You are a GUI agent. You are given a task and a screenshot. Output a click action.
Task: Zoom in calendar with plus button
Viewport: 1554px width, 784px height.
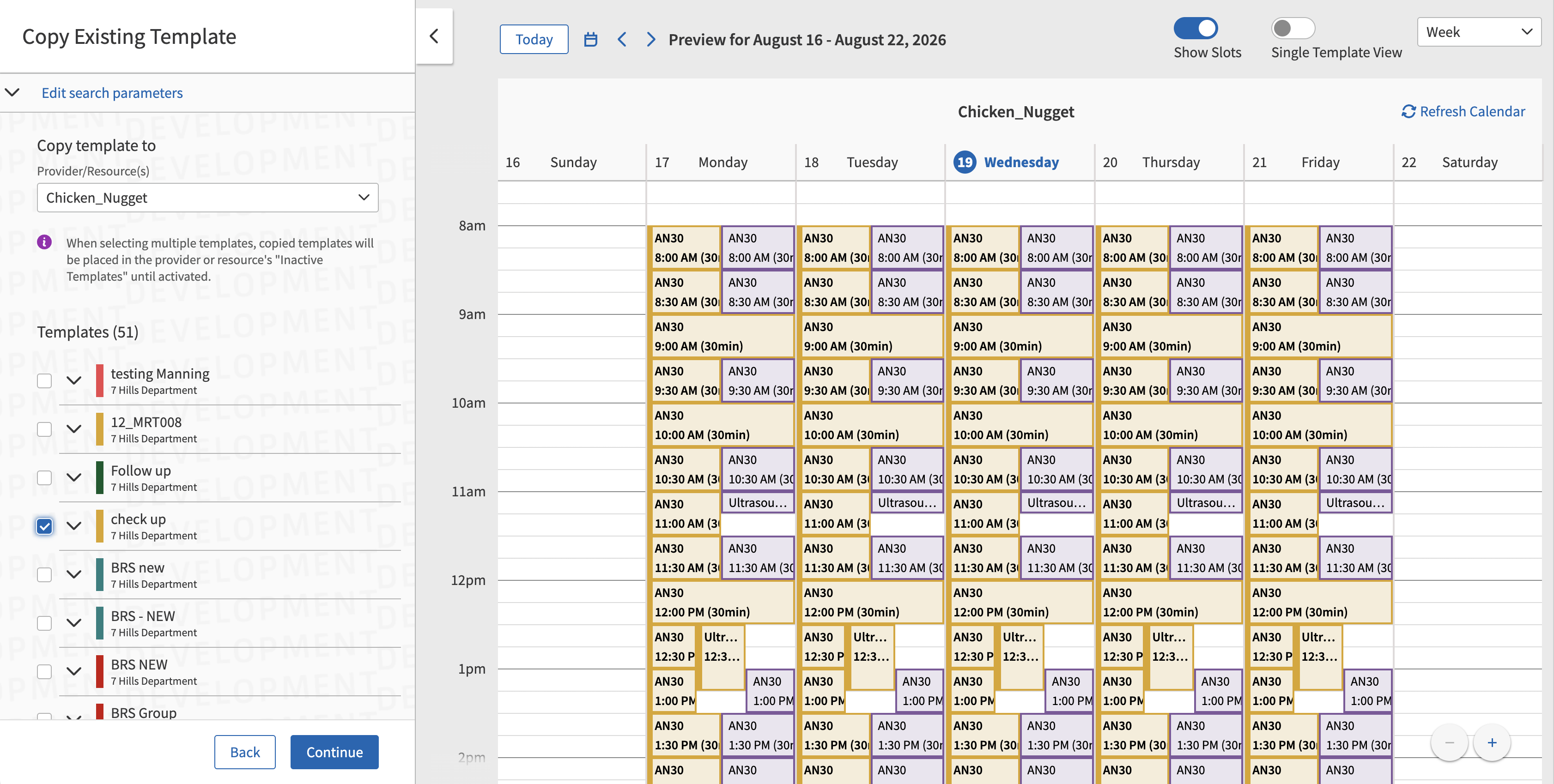pyautogui.click(x=1492, y=742)
